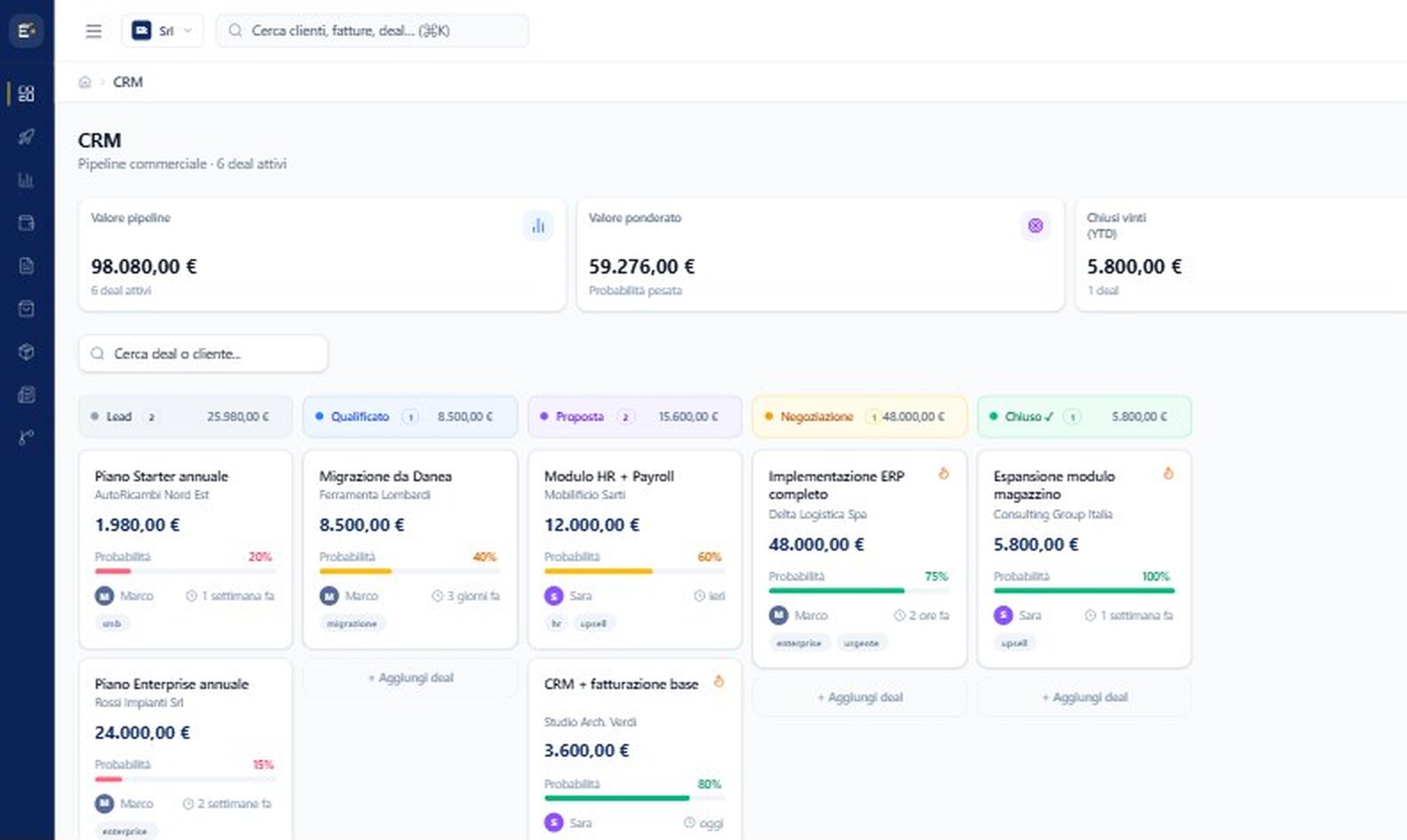Screen dimensions: 1407x840
Task: Select the Proposta column header
Action: point(634,416)
